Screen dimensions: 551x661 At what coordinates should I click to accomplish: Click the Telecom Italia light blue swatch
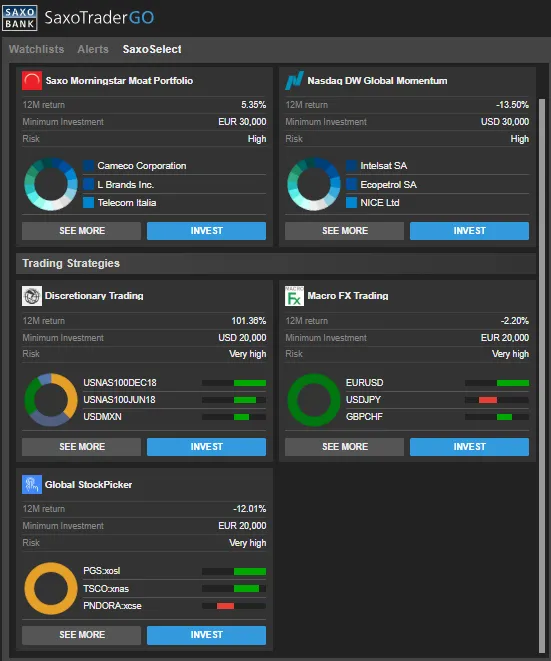(x=89, y=203)
